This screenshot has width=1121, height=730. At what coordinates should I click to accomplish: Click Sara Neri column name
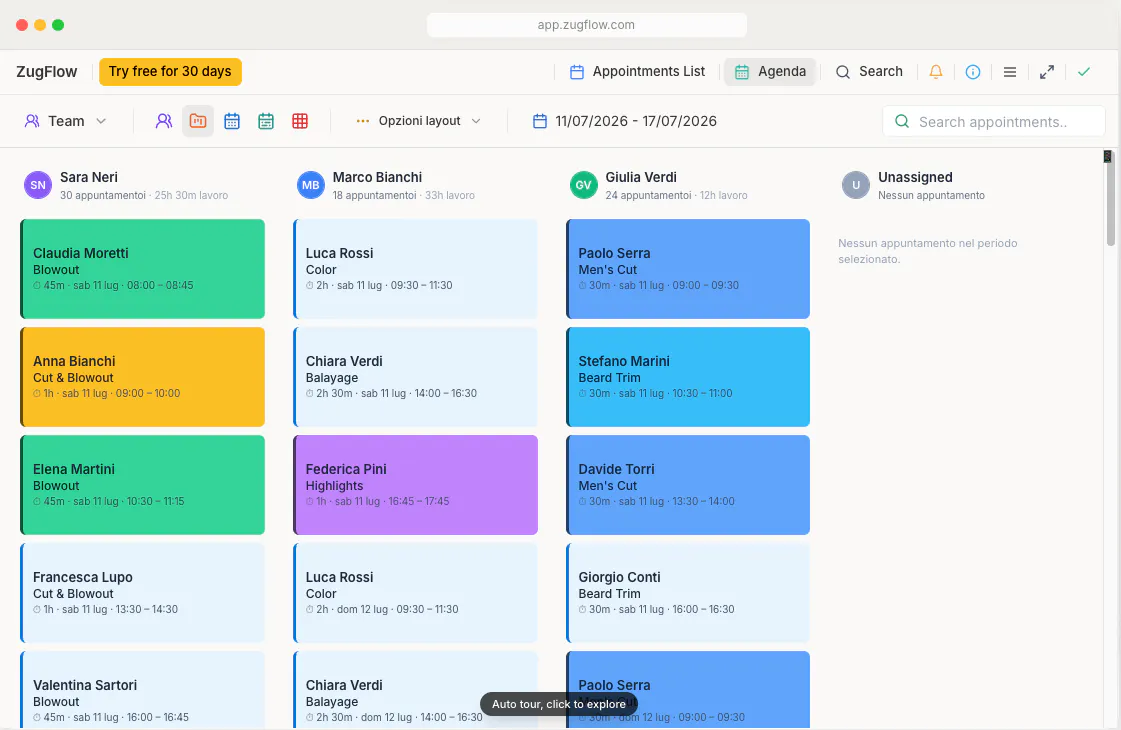click(89, 177)
